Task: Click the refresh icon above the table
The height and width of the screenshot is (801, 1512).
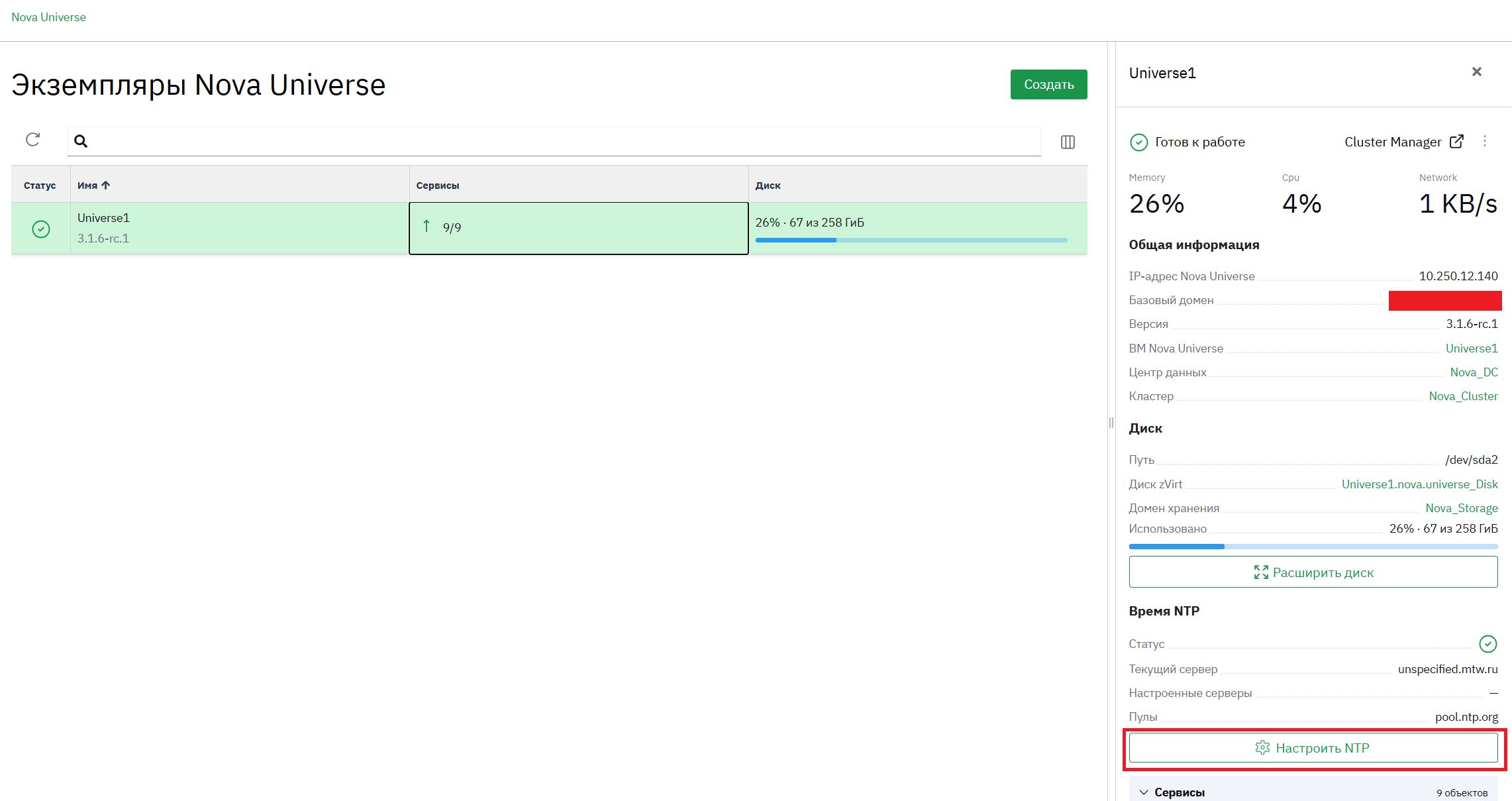Action: [x=32, y=140]
